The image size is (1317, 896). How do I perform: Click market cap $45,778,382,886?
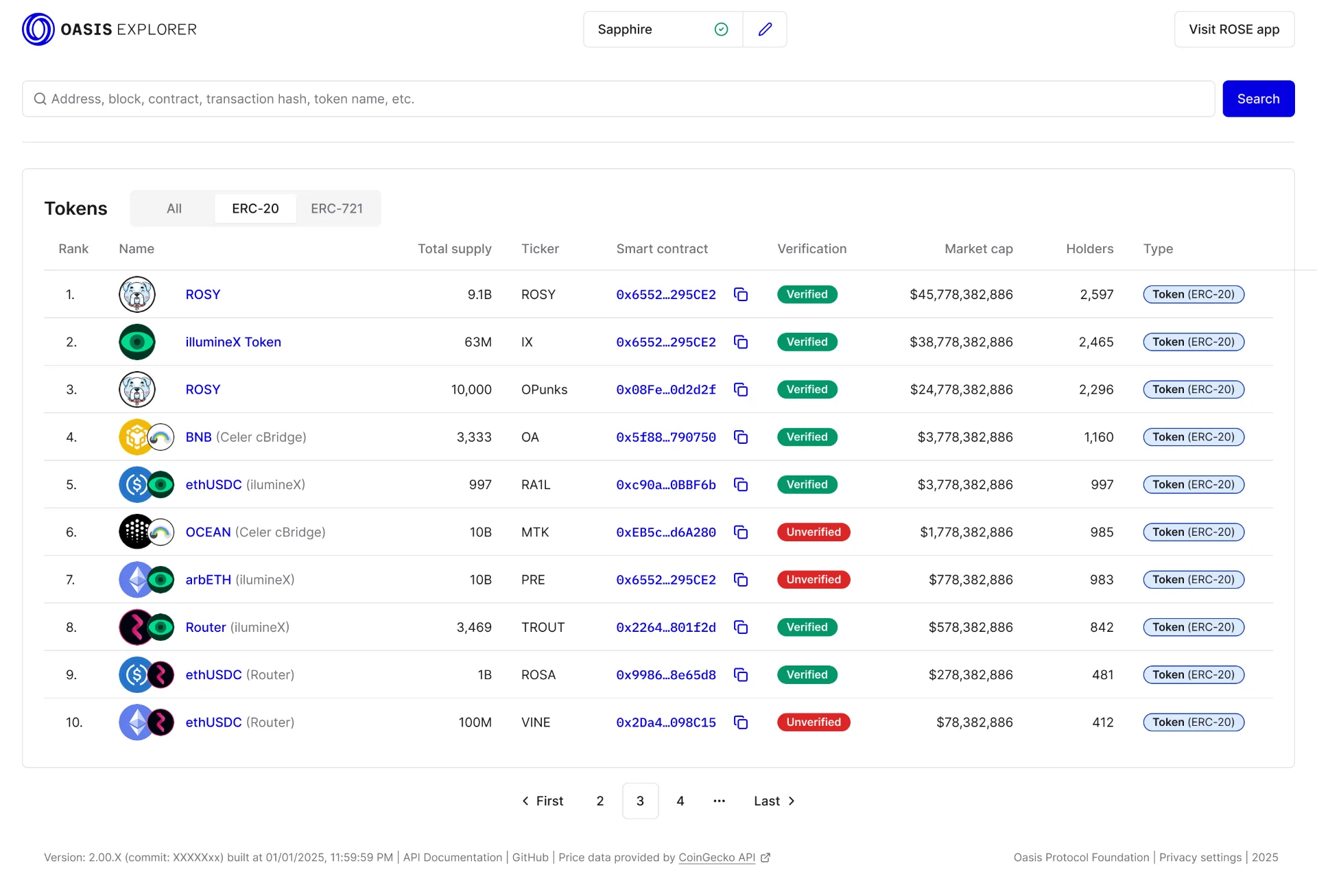point(961,294)
